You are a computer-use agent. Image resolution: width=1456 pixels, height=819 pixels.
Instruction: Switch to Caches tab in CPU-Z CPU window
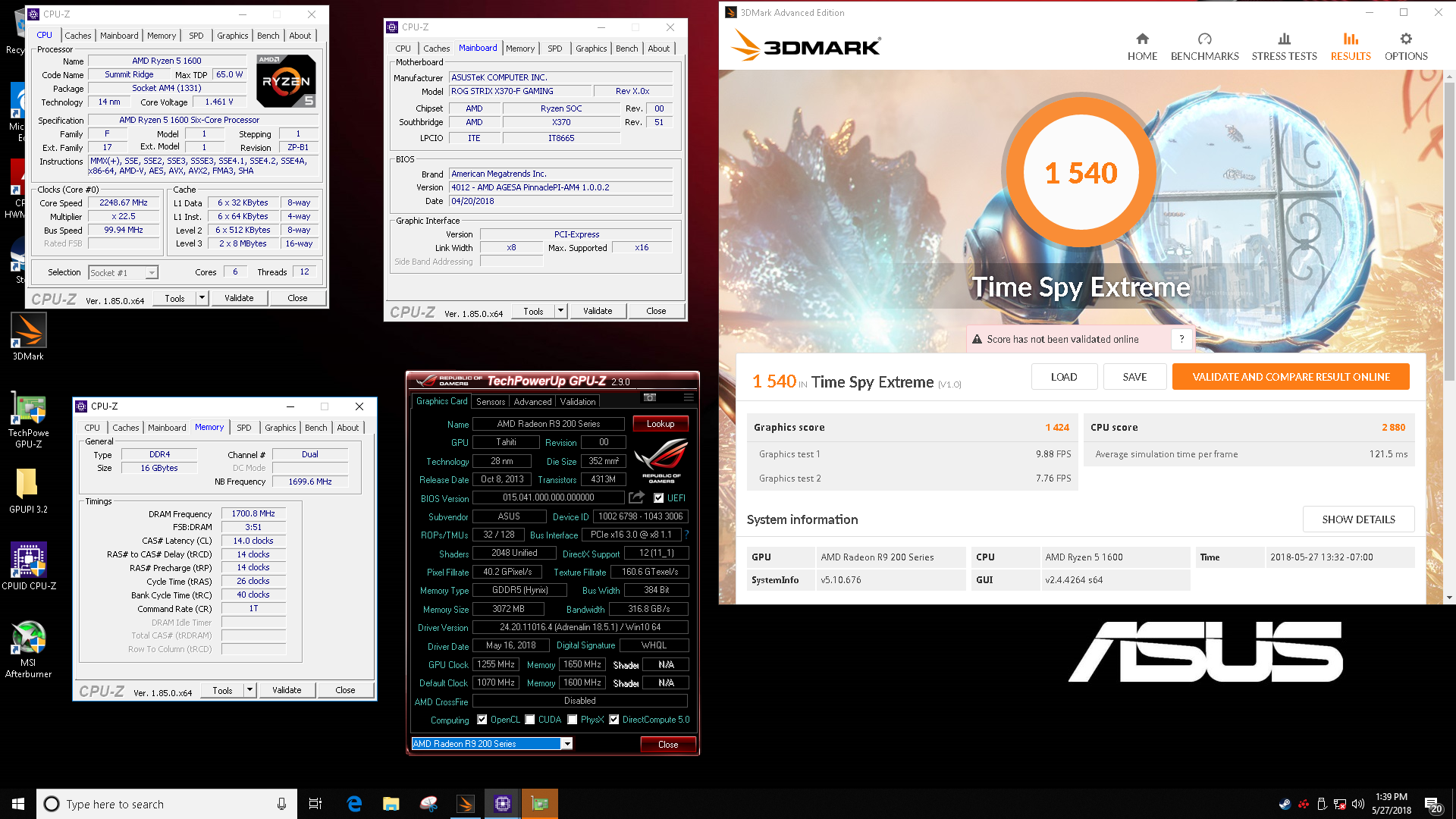tap(77, 36)
